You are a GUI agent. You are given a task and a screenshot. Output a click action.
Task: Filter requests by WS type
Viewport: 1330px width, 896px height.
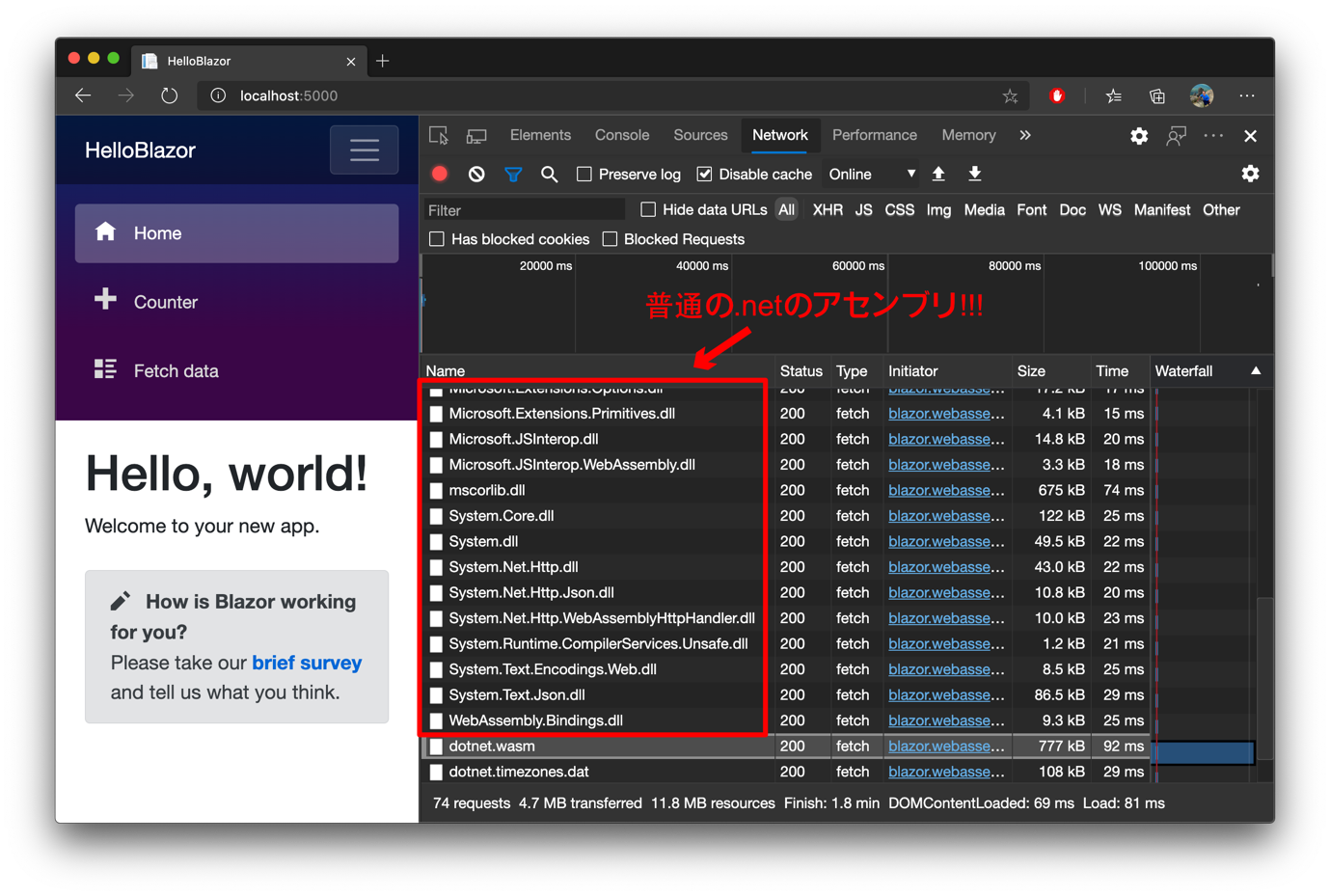click(x=1109, y=209)
